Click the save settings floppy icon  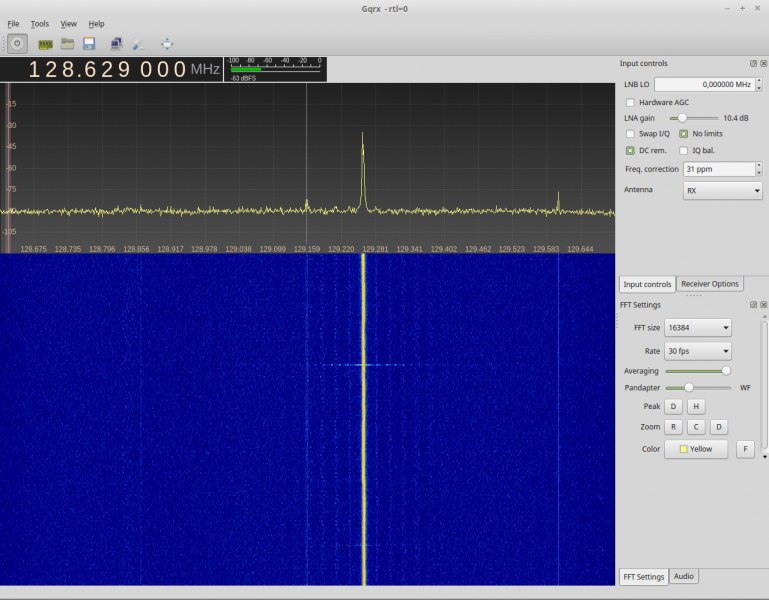(89, 44)
